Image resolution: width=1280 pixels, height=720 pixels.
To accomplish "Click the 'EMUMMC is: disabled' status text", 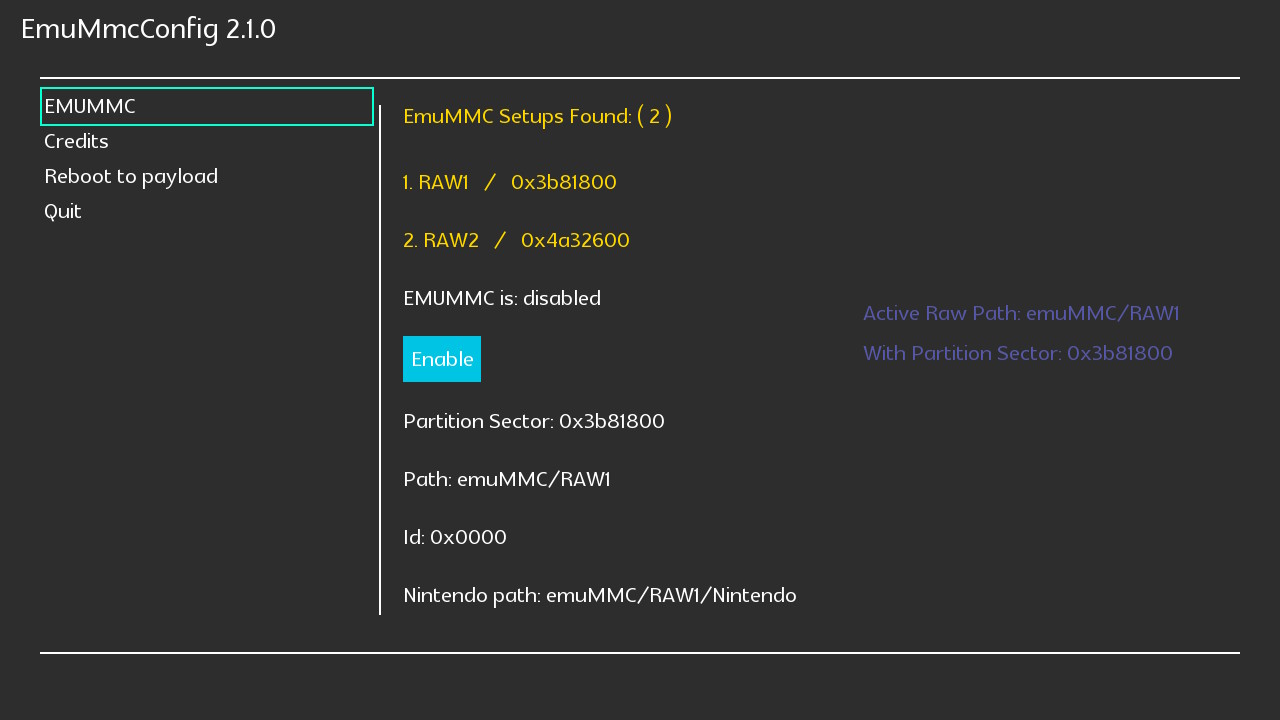I will (502, 299).
